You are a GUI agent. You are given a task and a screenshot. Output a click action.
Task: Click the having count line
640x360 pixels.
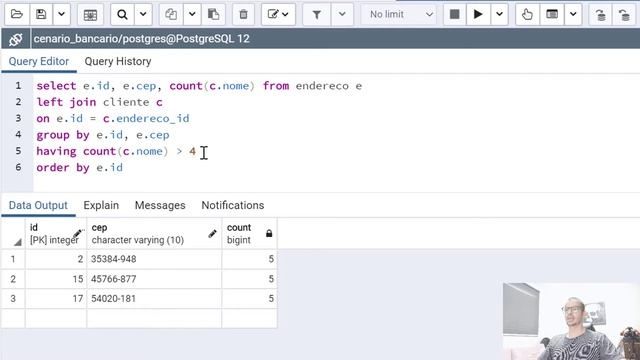point(116,151)
